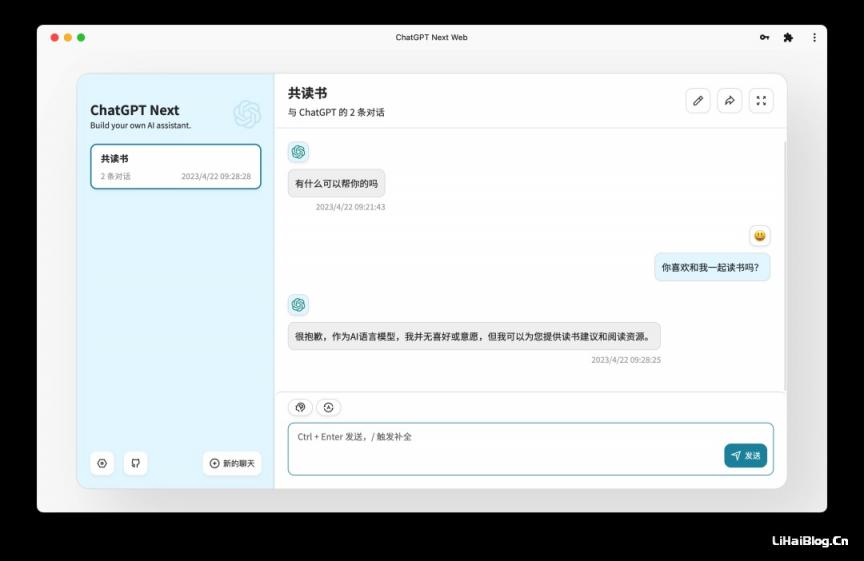This screenshot has height=561, width=864.
Task: Select the 共读书 conversation in sidebar
Action: [176, 166]
